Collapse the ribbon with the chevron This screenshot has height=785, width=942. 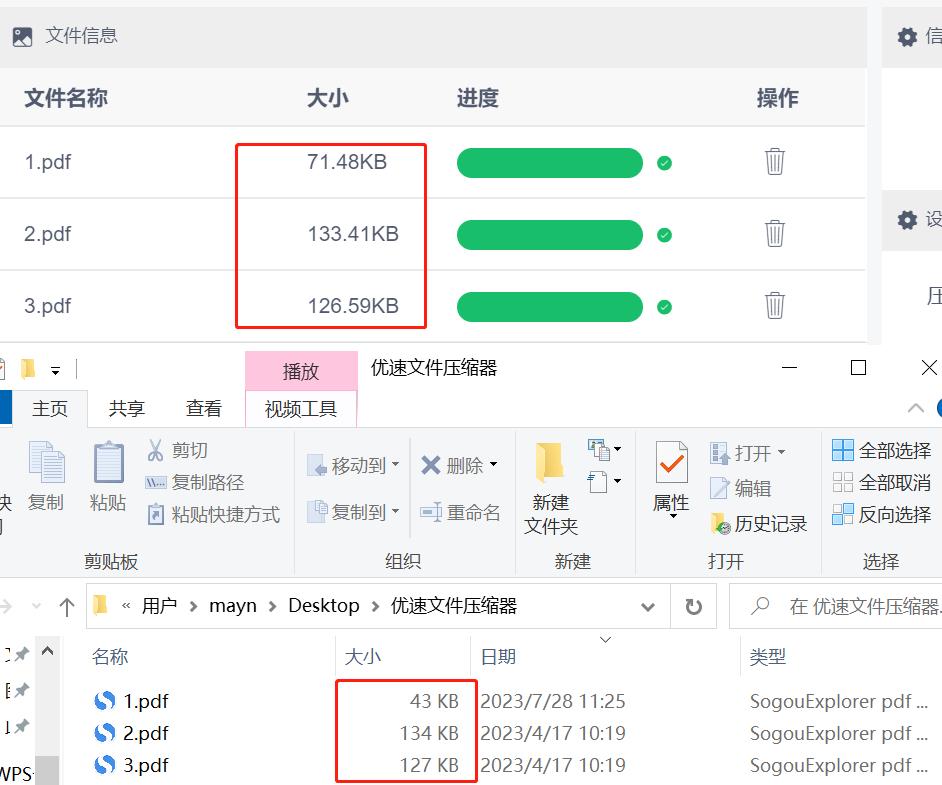(x=915, y=408)
